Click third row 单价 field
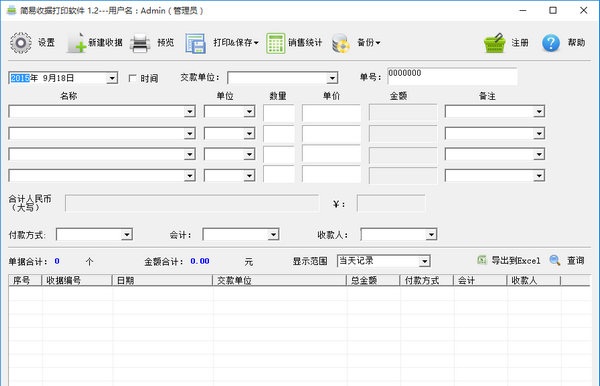The image size is (600, 386). pyautogui.click(x=331, y=154)
